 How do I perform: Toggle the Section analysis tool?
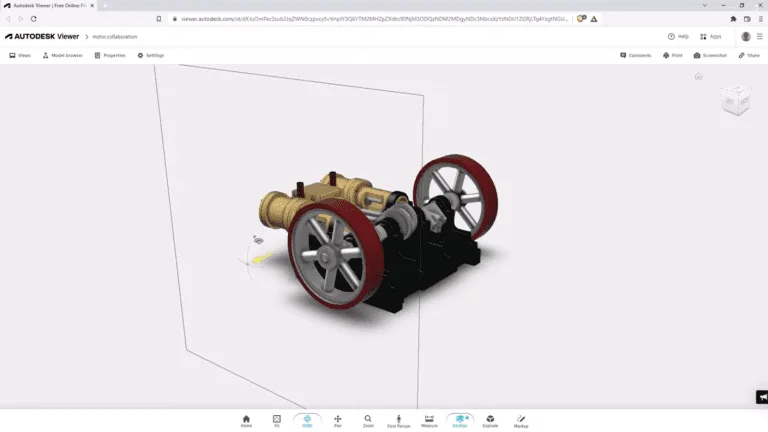[x=459, y=420]
